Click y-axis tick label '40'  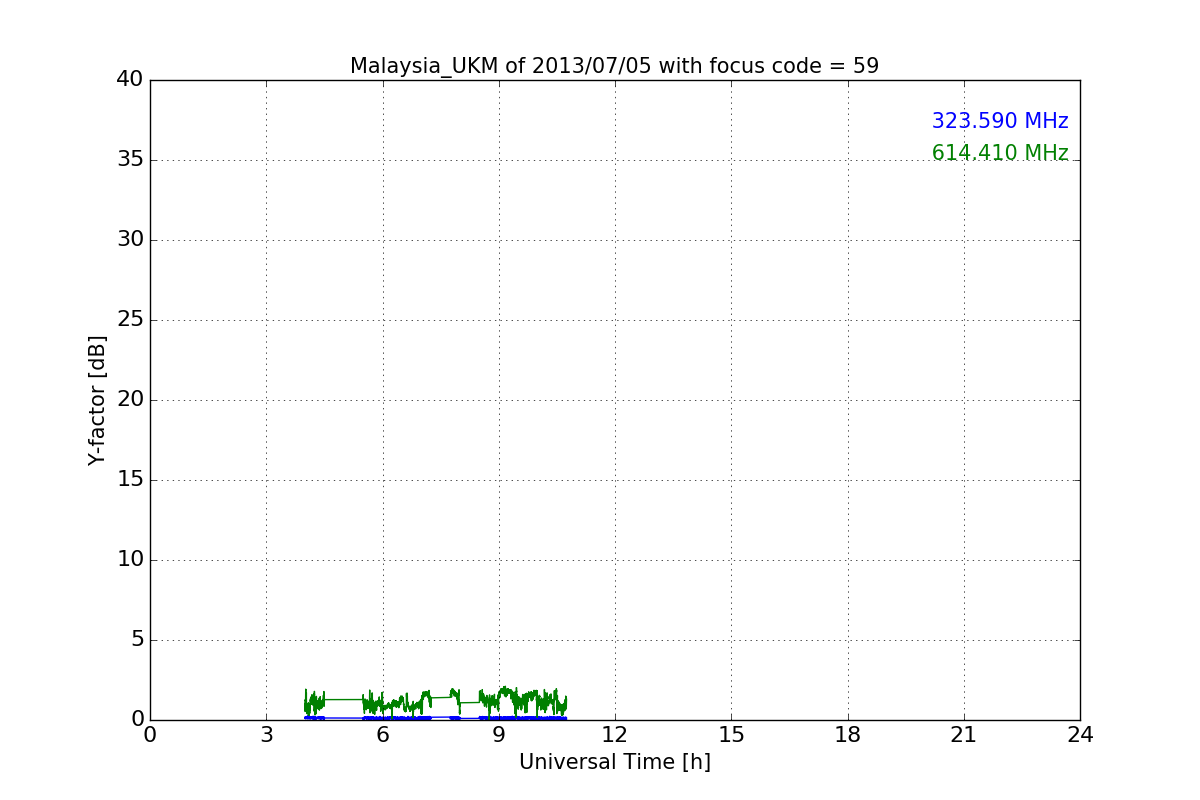click(x=130, y=80)
